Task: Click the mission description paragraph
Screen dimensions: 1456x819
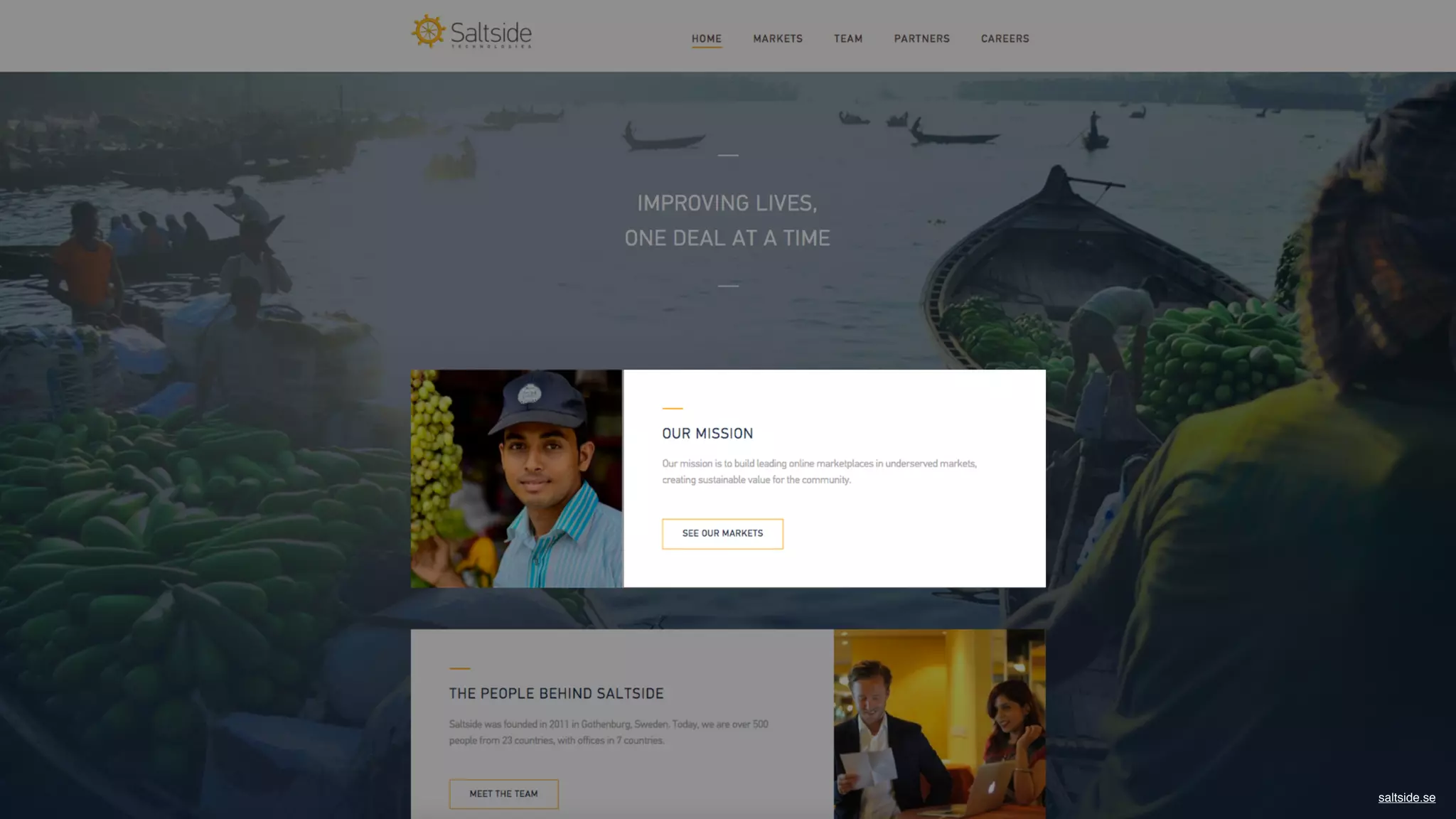Action: pos(819,471)
